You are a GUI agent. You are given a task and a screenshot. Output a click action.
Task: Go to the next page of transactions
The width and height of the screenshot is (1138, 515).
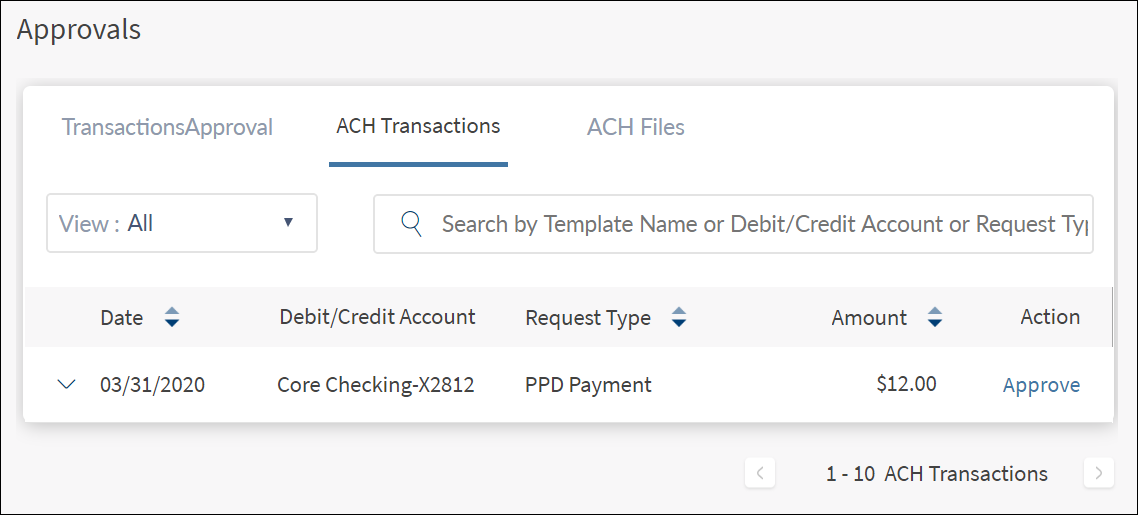coord(1098,474)
